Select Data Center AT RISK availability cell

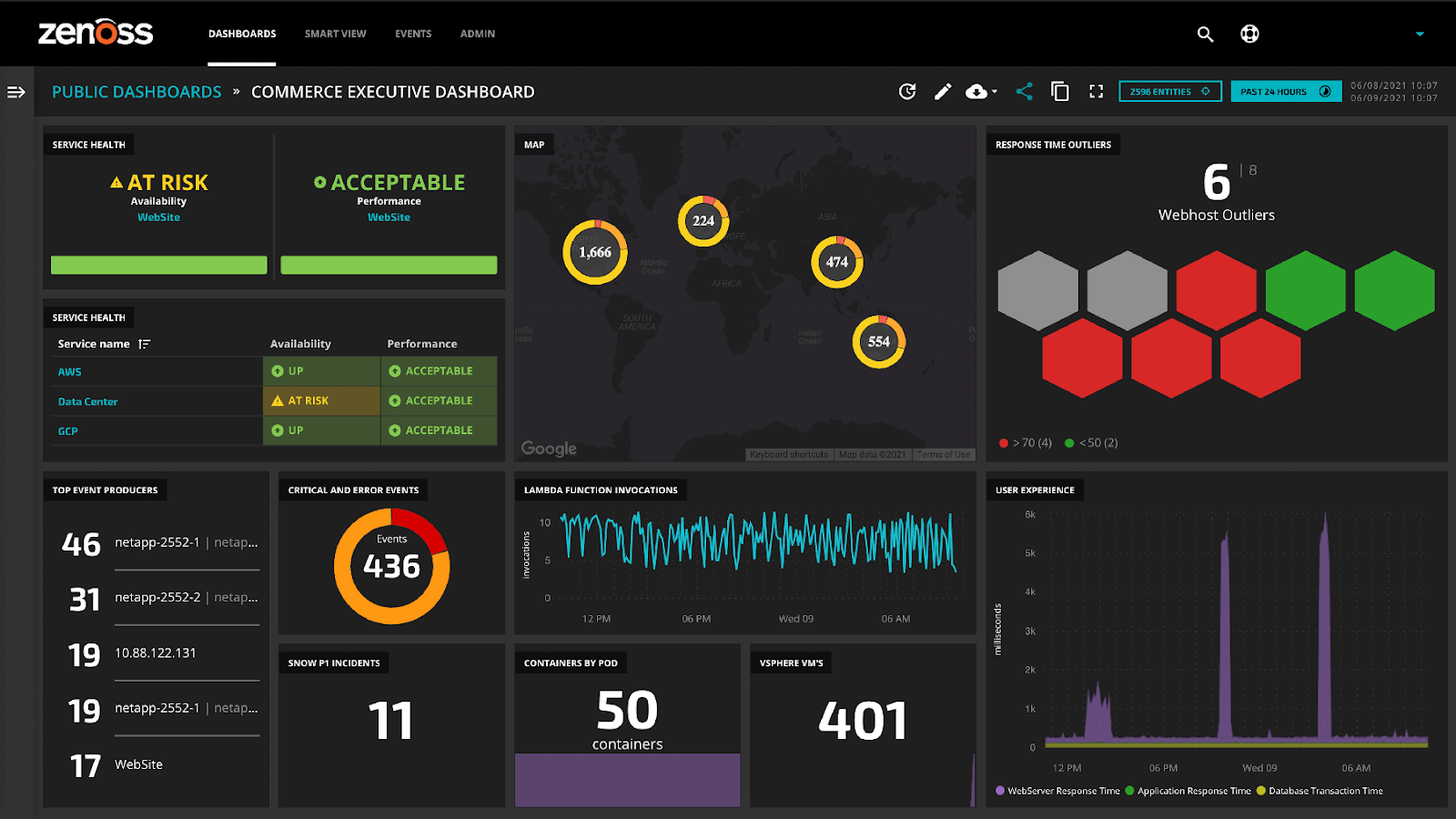321,400
